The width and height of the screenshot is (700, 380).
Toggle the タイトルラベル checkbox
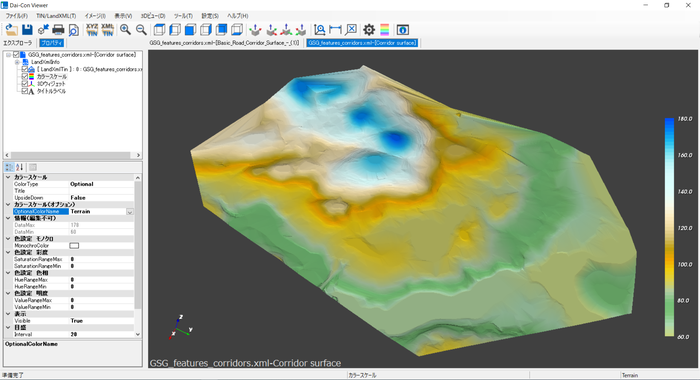pyautogui.click(x=25, y=91)
